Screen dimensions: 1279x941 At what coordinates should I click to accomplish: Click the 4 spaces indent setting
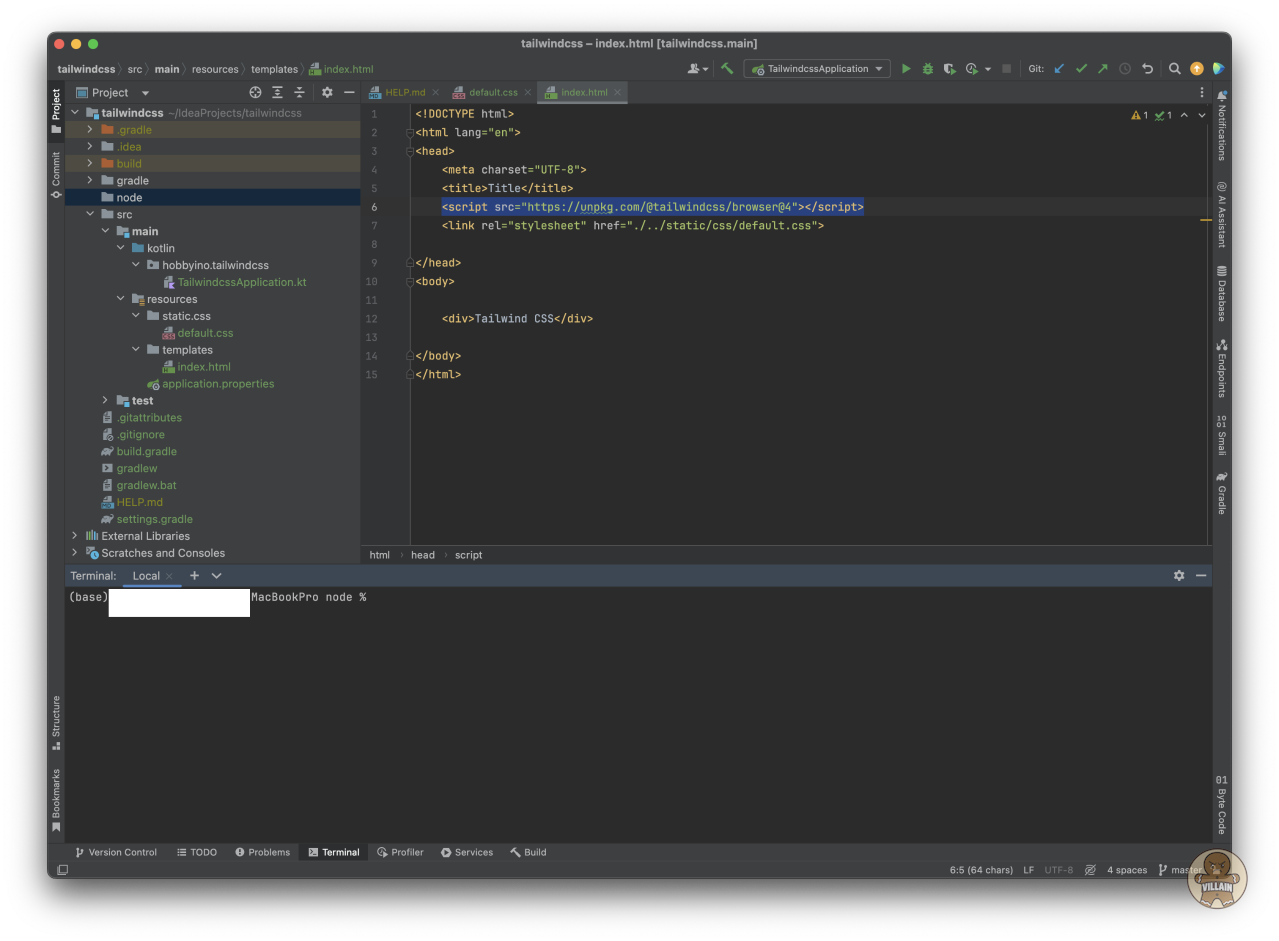[x=1126, y=870]
